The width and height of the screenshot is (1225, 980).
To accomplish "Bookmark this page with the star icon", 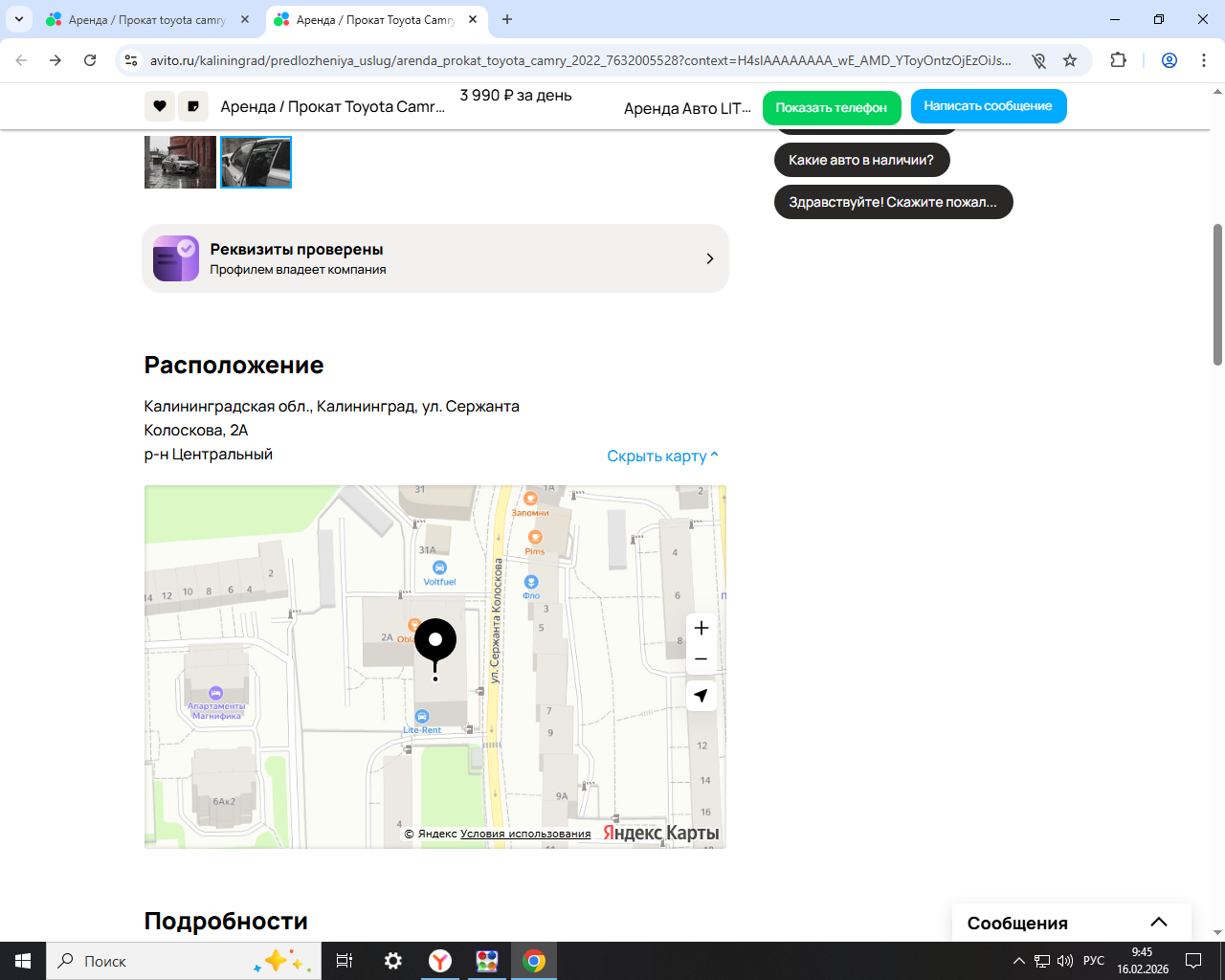I will [x=1070, y=60].
